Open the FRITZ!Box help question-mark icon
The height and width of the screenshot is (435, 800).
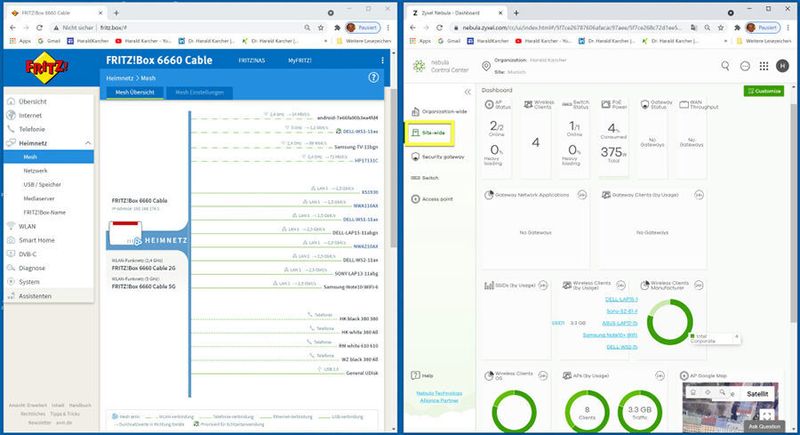pos(373,78)
